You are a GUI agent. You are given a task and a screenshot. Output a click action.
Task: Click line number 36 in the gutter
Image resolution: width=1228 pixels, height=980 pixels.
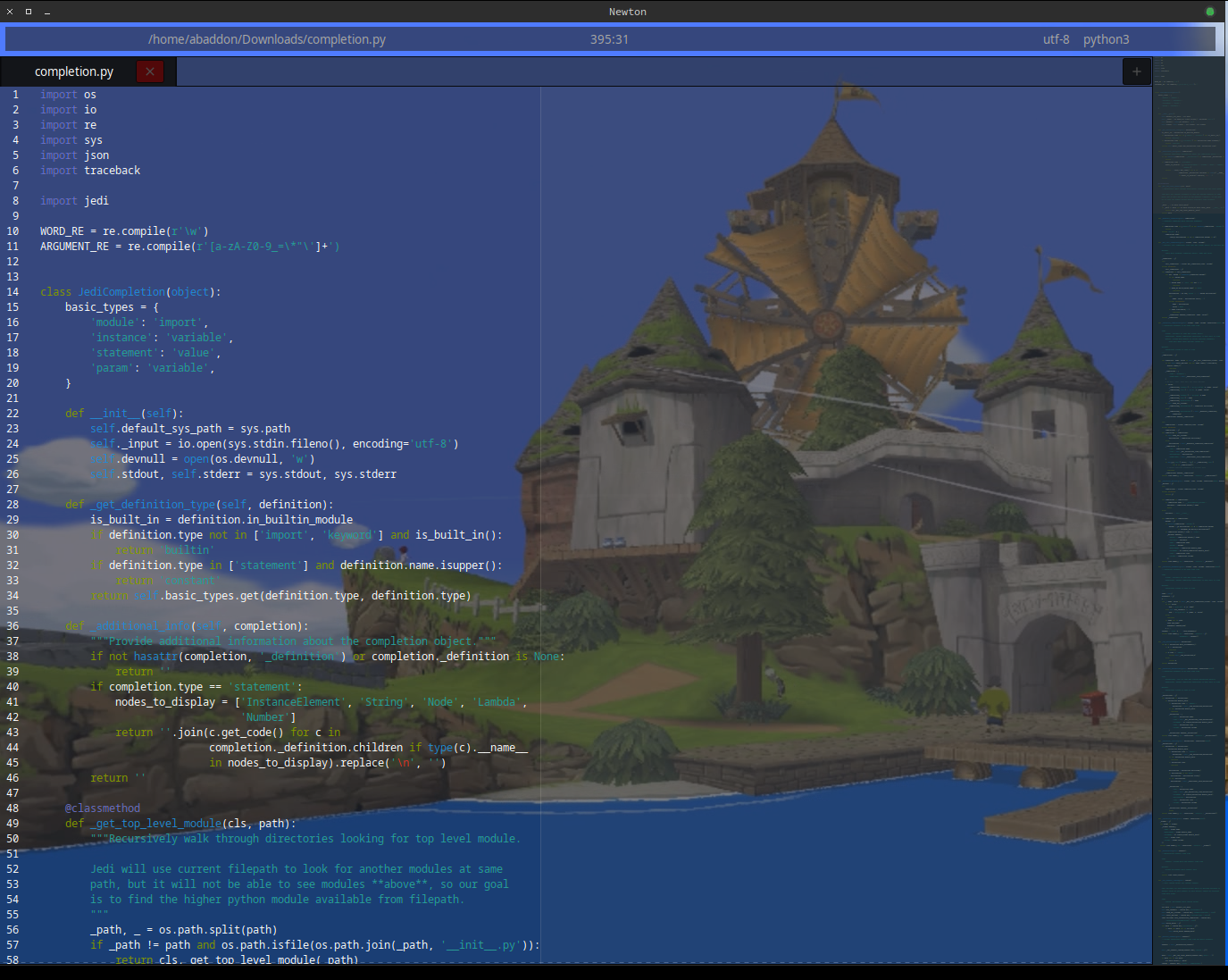(13, 626)
